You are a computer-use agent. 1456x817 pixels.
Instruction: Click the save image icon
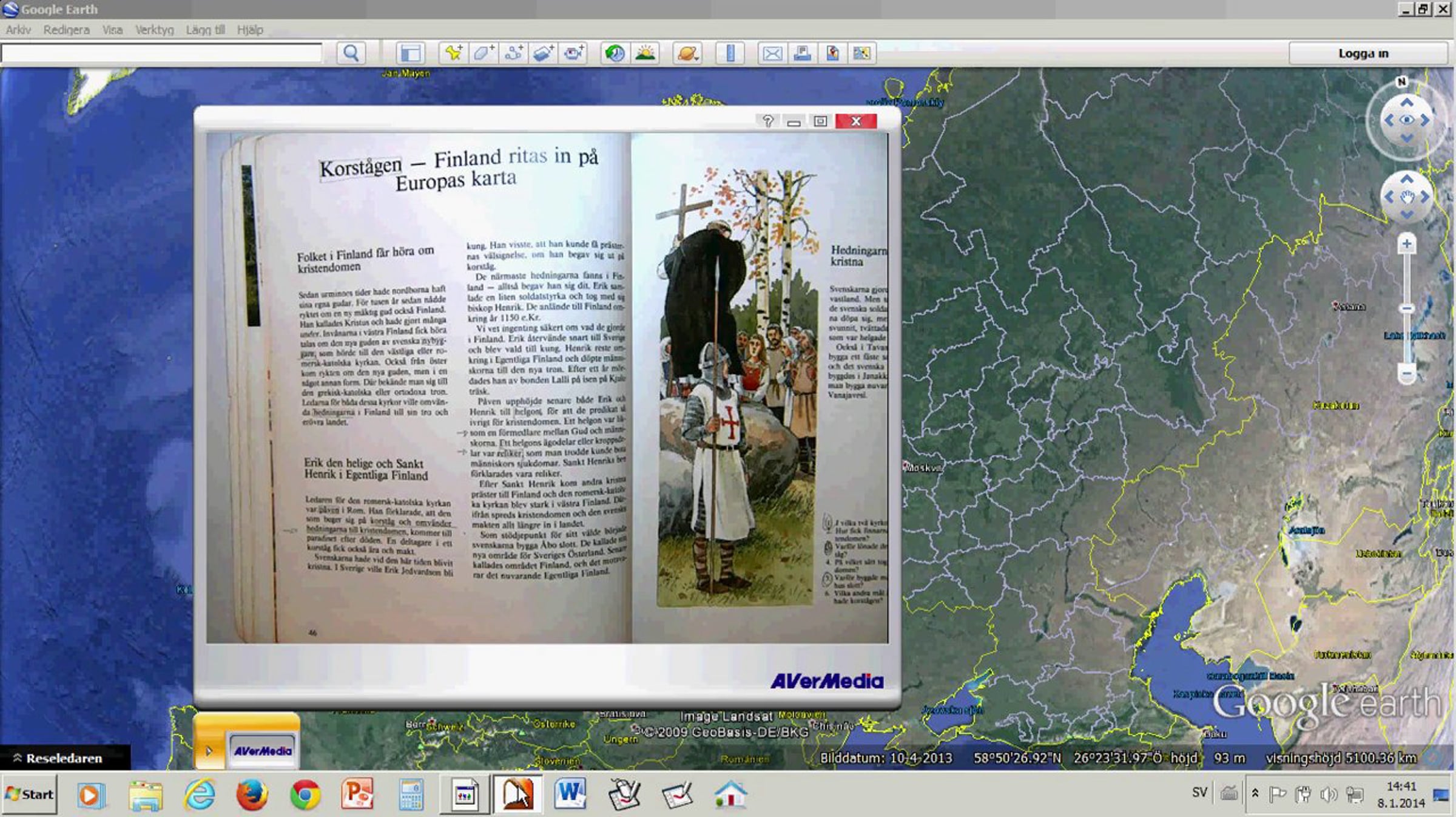832,53
